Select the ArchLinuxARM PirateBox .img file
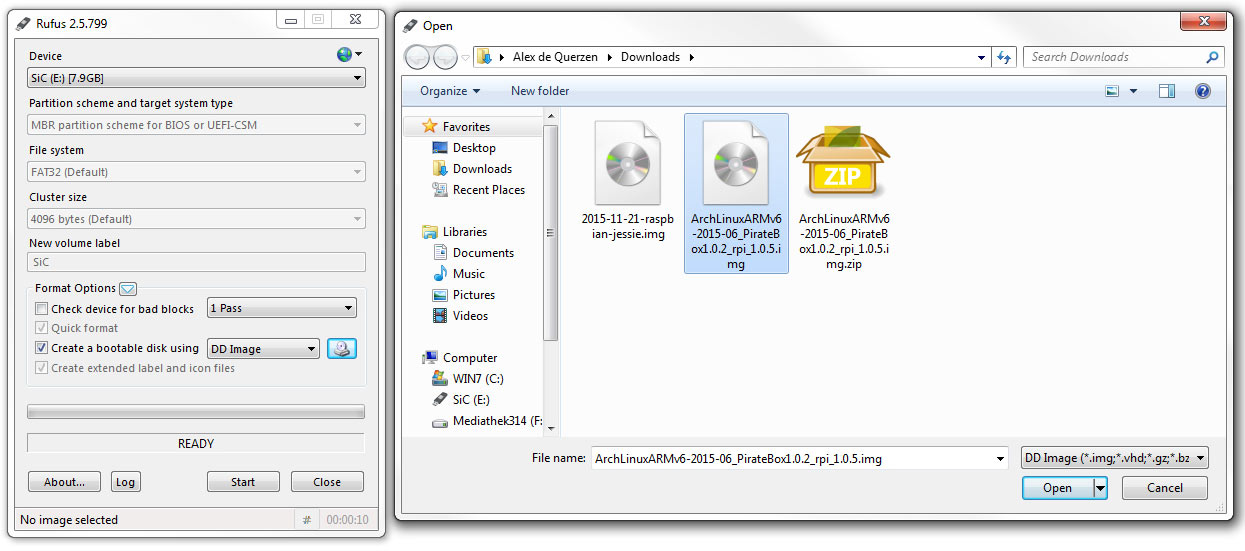The width and height of the screenshot is (1245, 551). (x=736, y=192)
